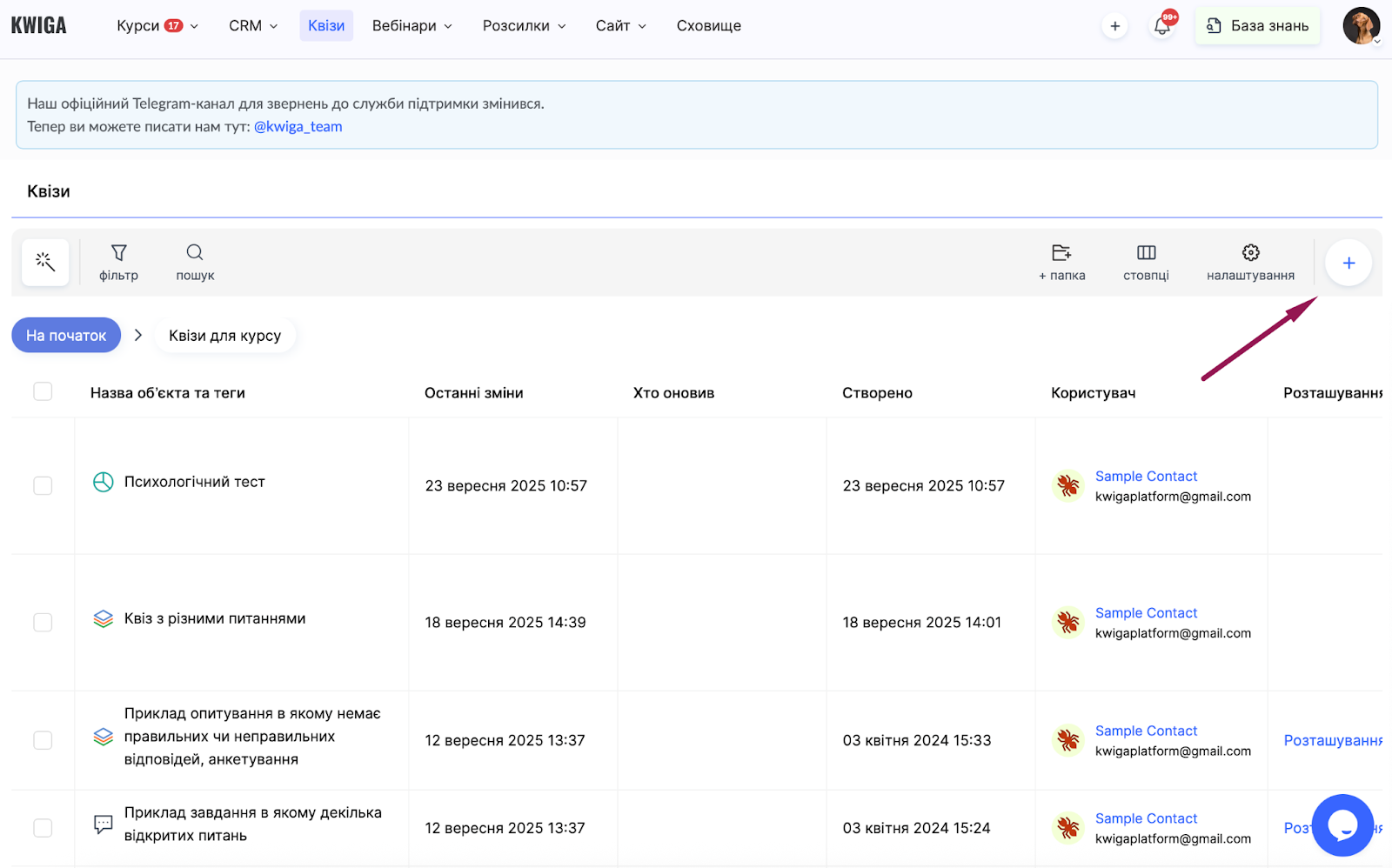Screen dimensions: 1392x868
Task: Open Приклад завдання в якому декілька quiz
Action: tap(253, 824)
